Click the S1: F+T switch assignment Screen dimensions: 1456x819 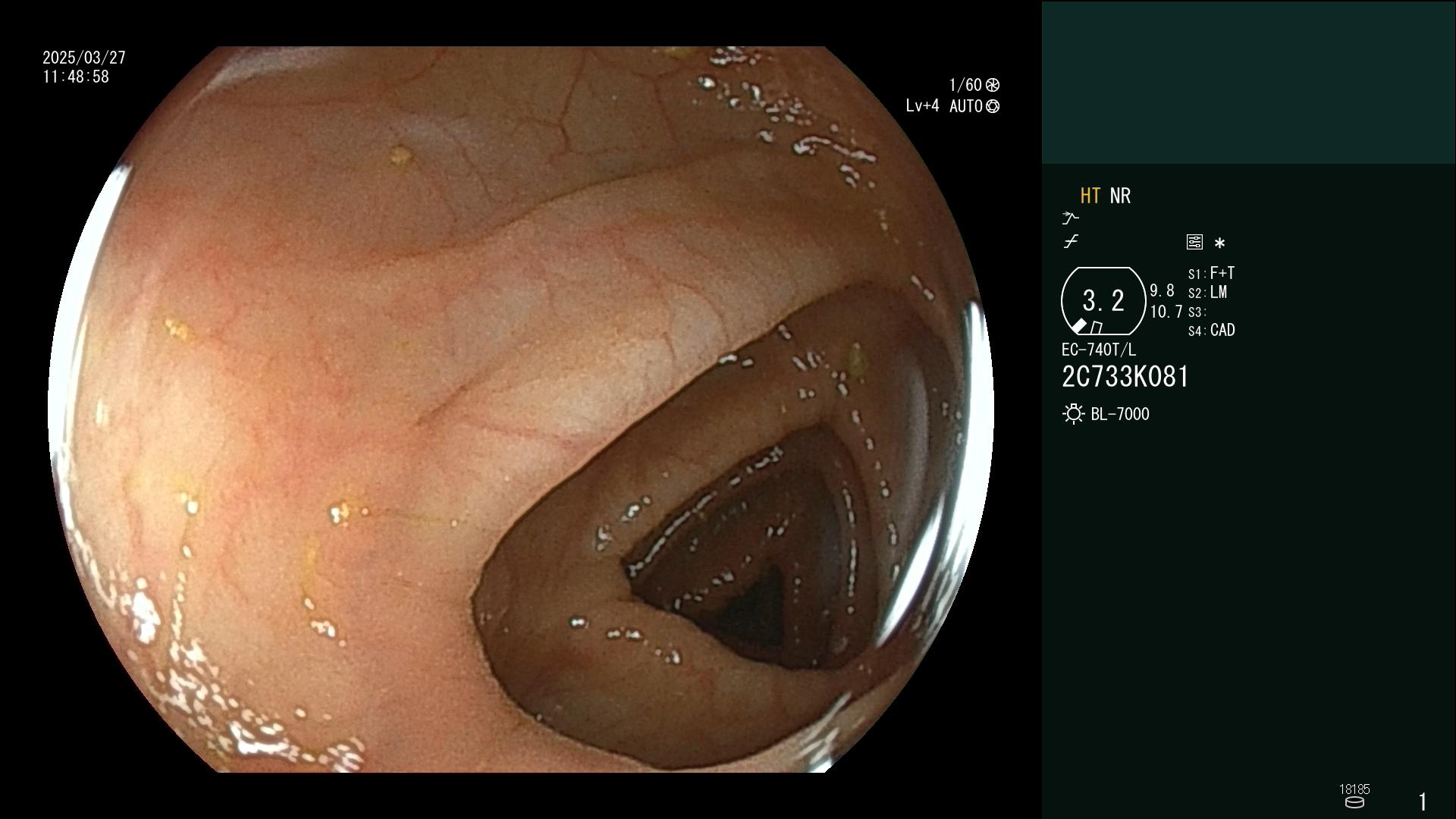1211,273
